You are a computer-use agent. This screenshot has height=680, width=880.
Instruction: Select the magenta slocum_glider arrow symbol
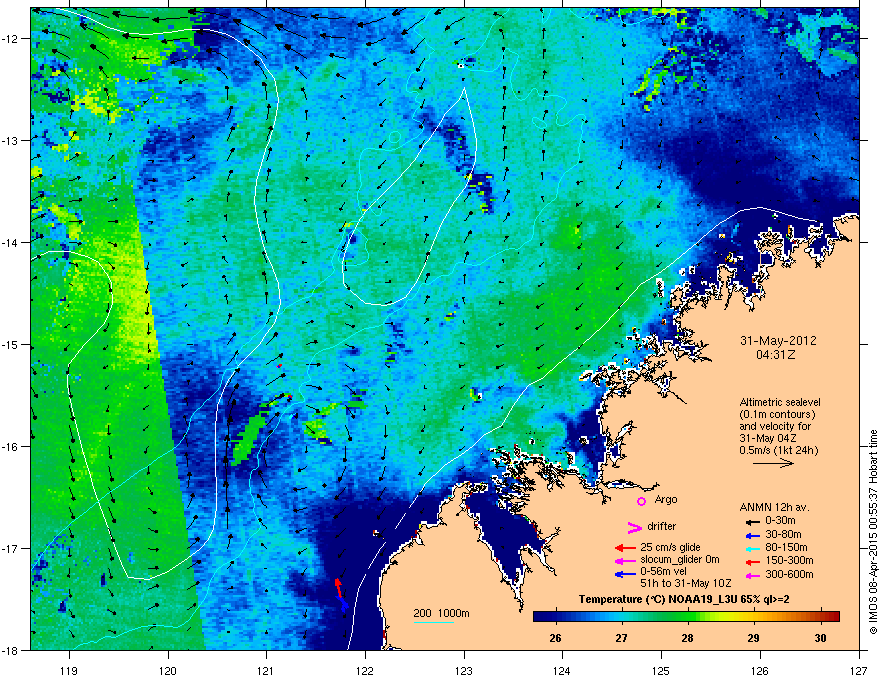click(x=625, y=560)
